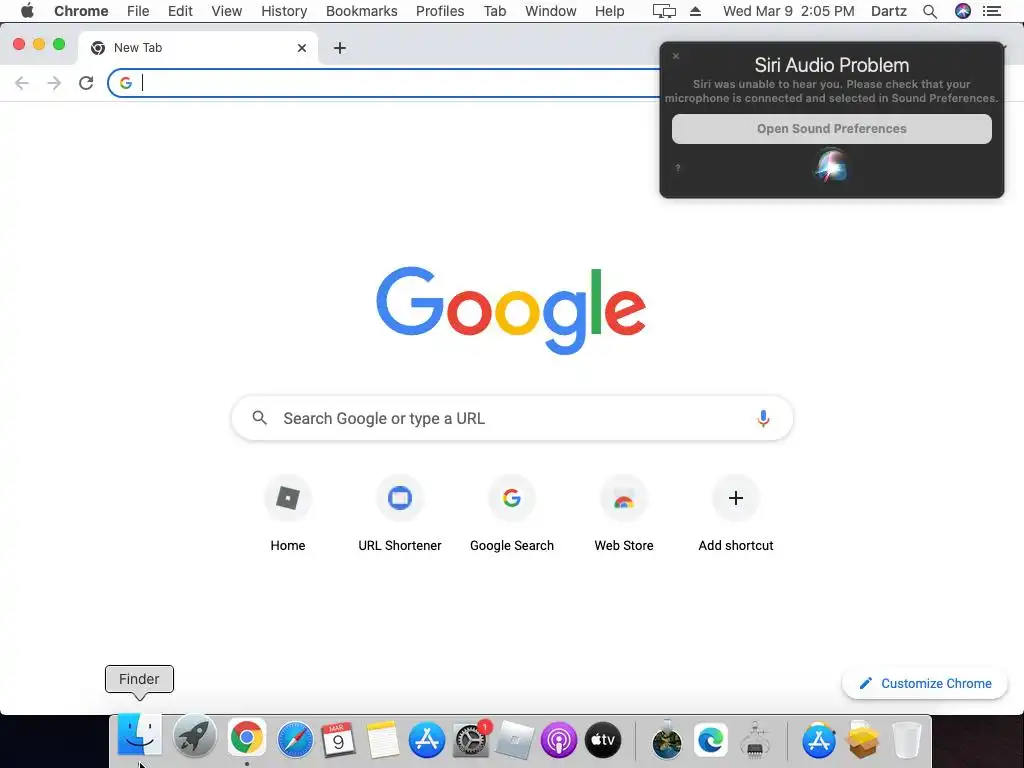Viewport: 1024px width, 768px height.
Task: Open the yellow Notes icon in Dock
Action: coord(383,740)
